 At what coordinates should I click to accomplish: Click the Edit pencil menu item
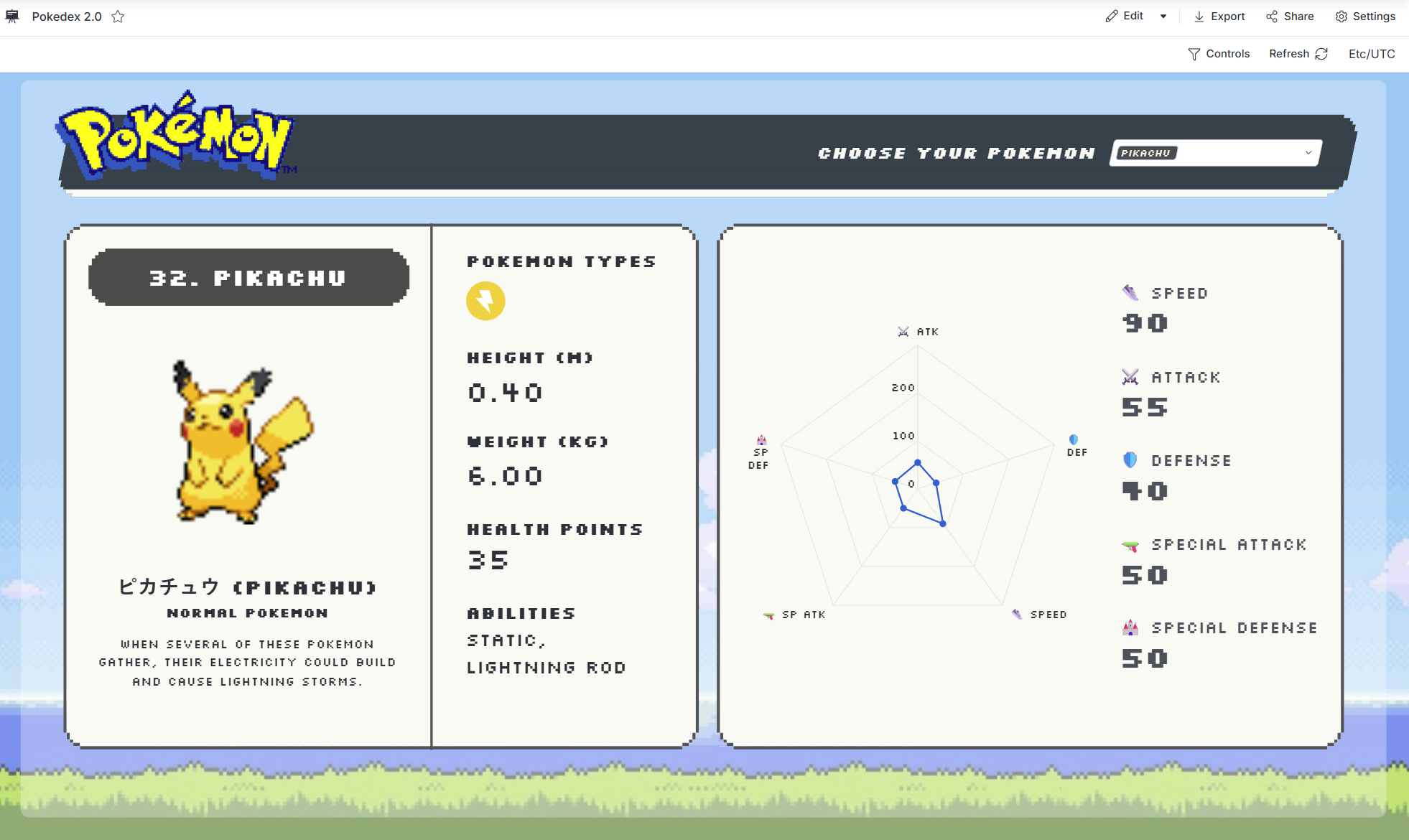pos(1125,17)
